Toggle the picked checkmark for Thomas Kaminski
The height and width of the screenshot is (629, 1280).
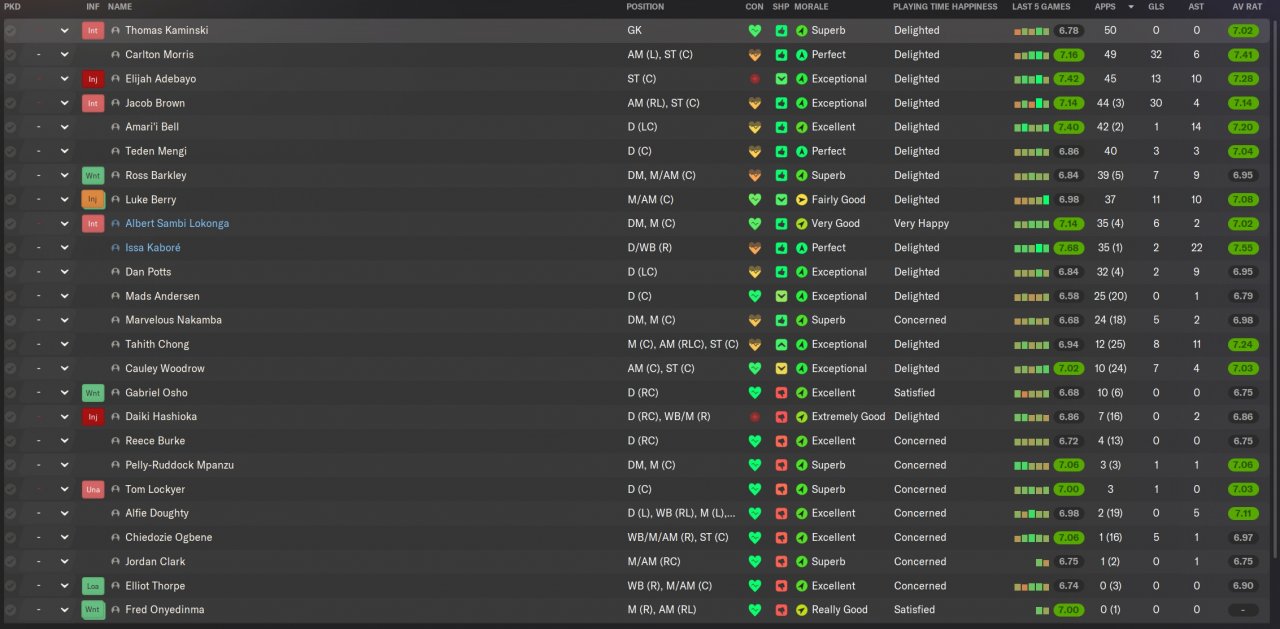(10, 31)
